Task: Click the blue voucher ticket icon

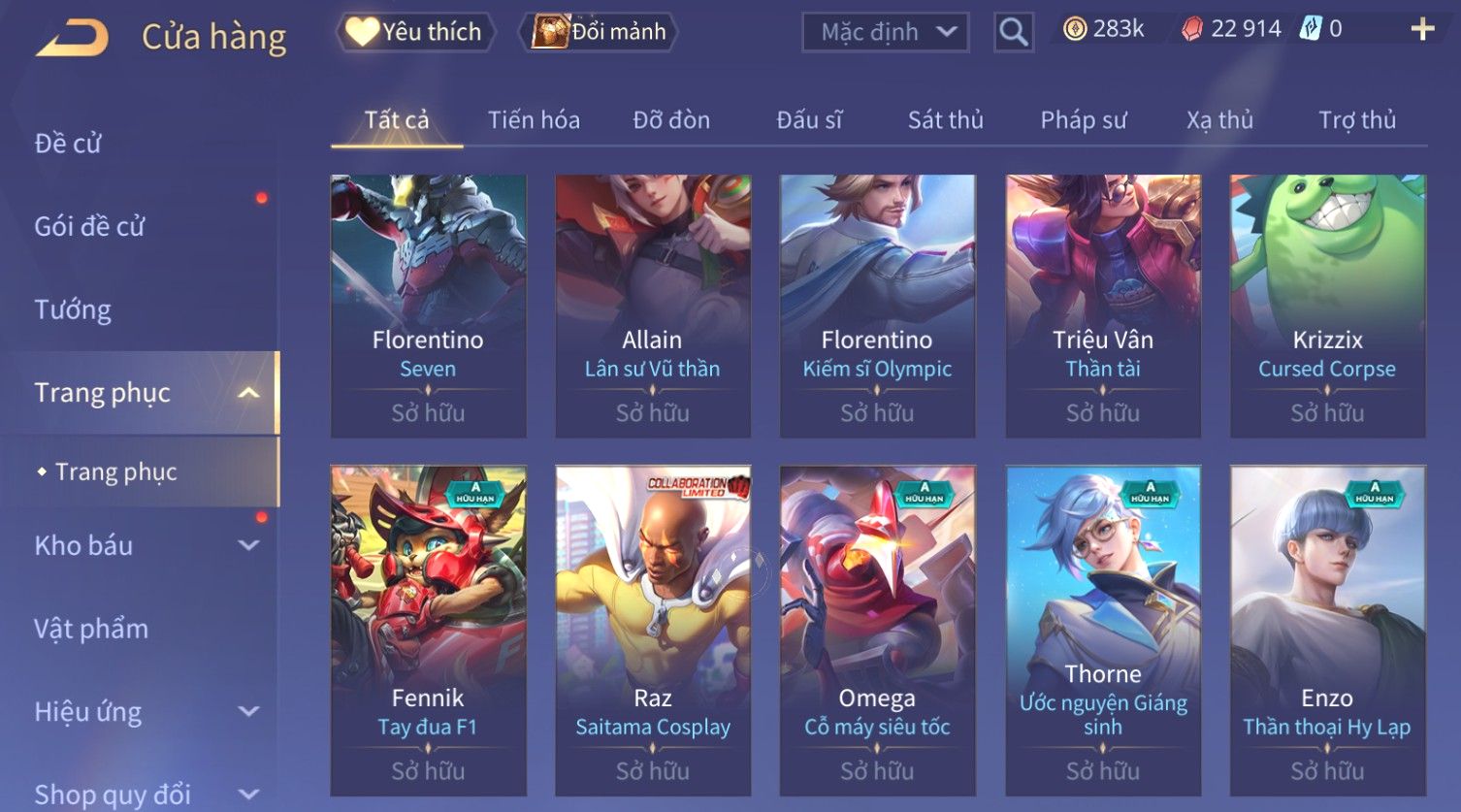Action: [x=1311, y=29]
